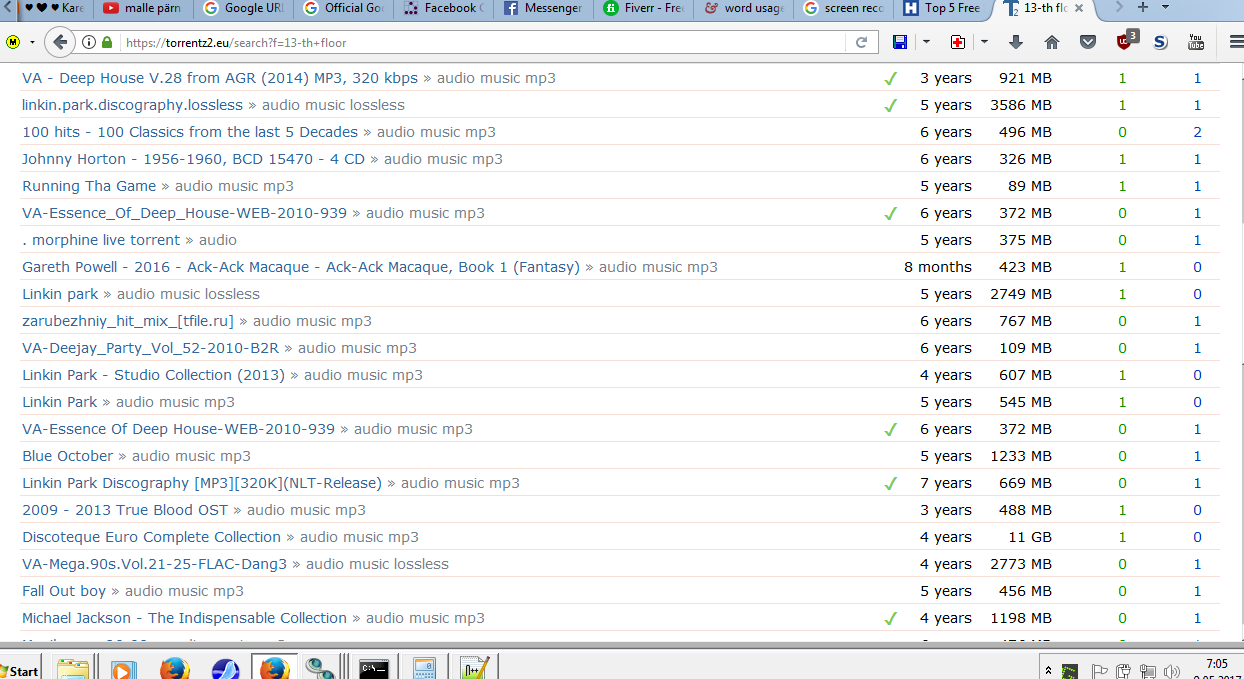Reload the page with the refresh icon
The width and height of the screenshot is (1244, 679).
[861, 43]
